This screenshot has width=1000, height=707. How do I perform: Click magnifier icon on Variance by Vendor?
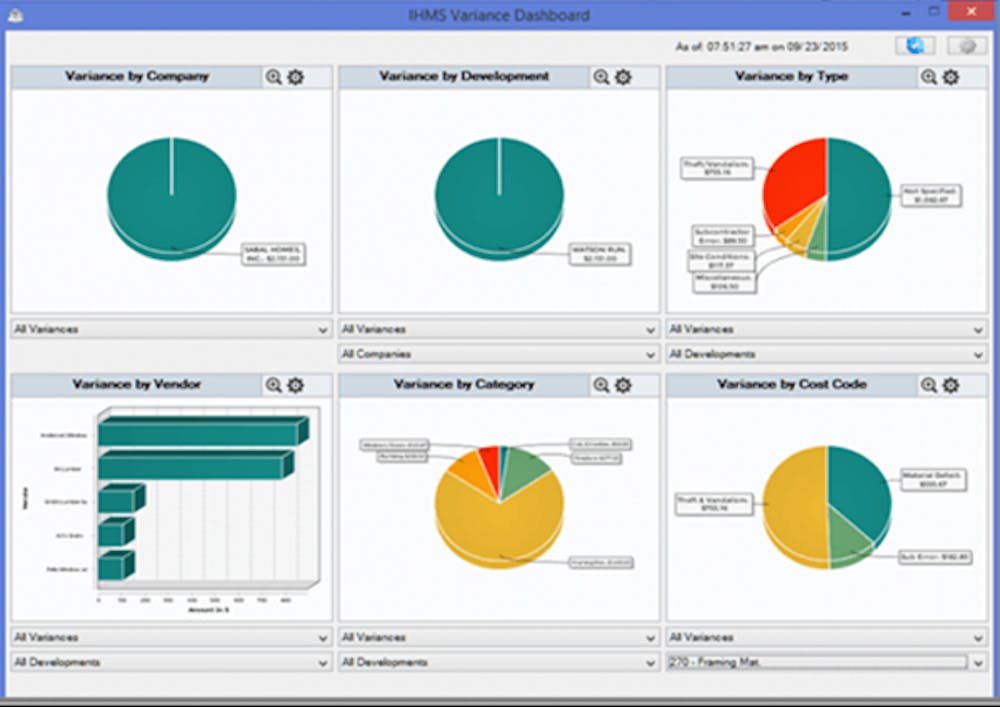click(x=274, y=385)
